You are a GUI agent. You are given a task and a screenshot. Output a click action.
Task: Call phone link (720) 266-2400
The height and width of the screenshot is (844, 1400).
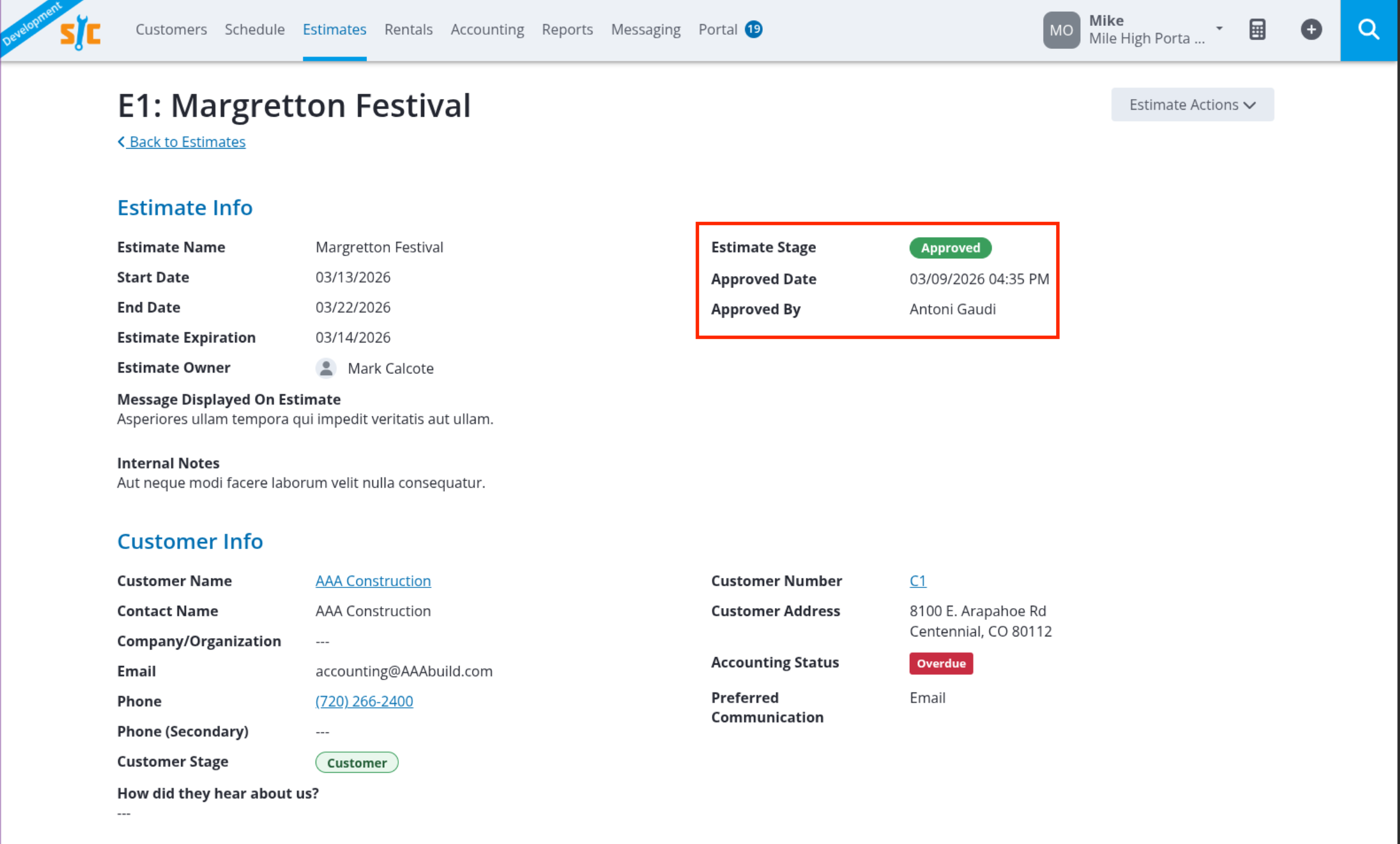(364, 701)
